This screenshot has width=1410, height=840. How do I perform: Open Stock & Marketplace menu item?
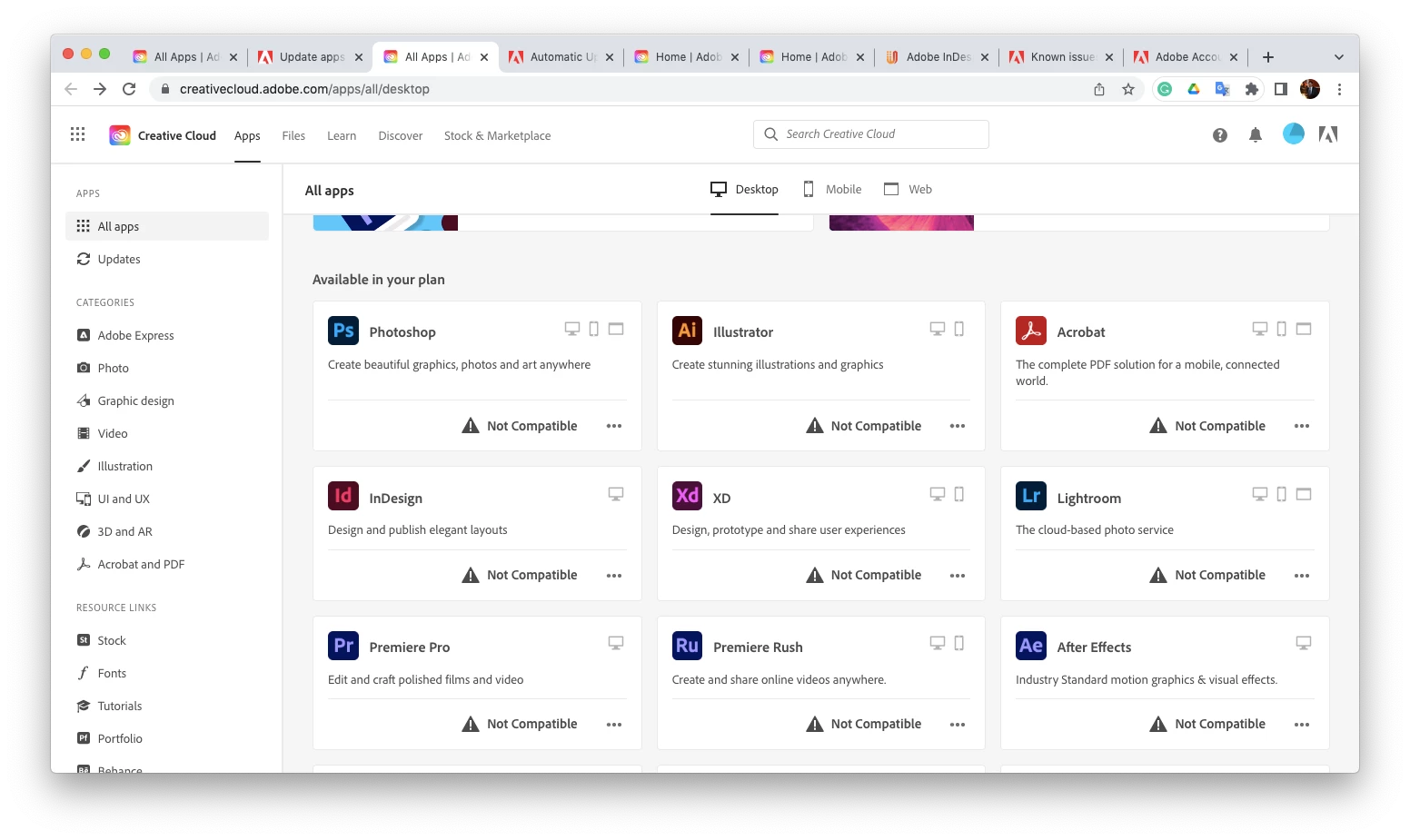click(498, 136)
